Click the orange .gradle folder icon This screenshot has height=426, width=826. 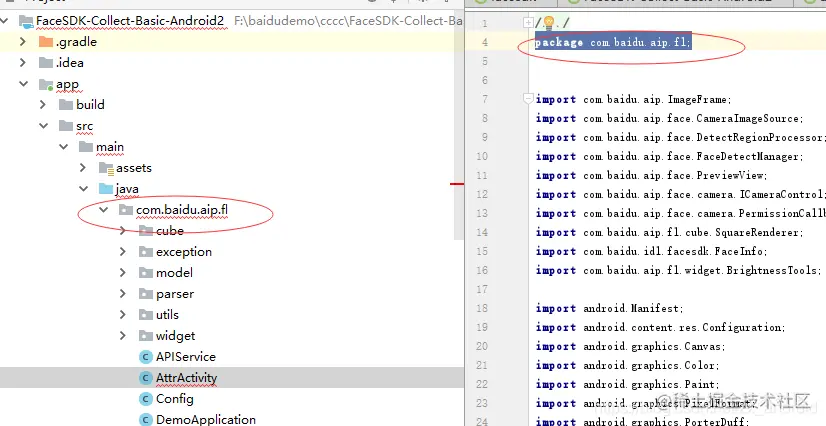point(46,42)
